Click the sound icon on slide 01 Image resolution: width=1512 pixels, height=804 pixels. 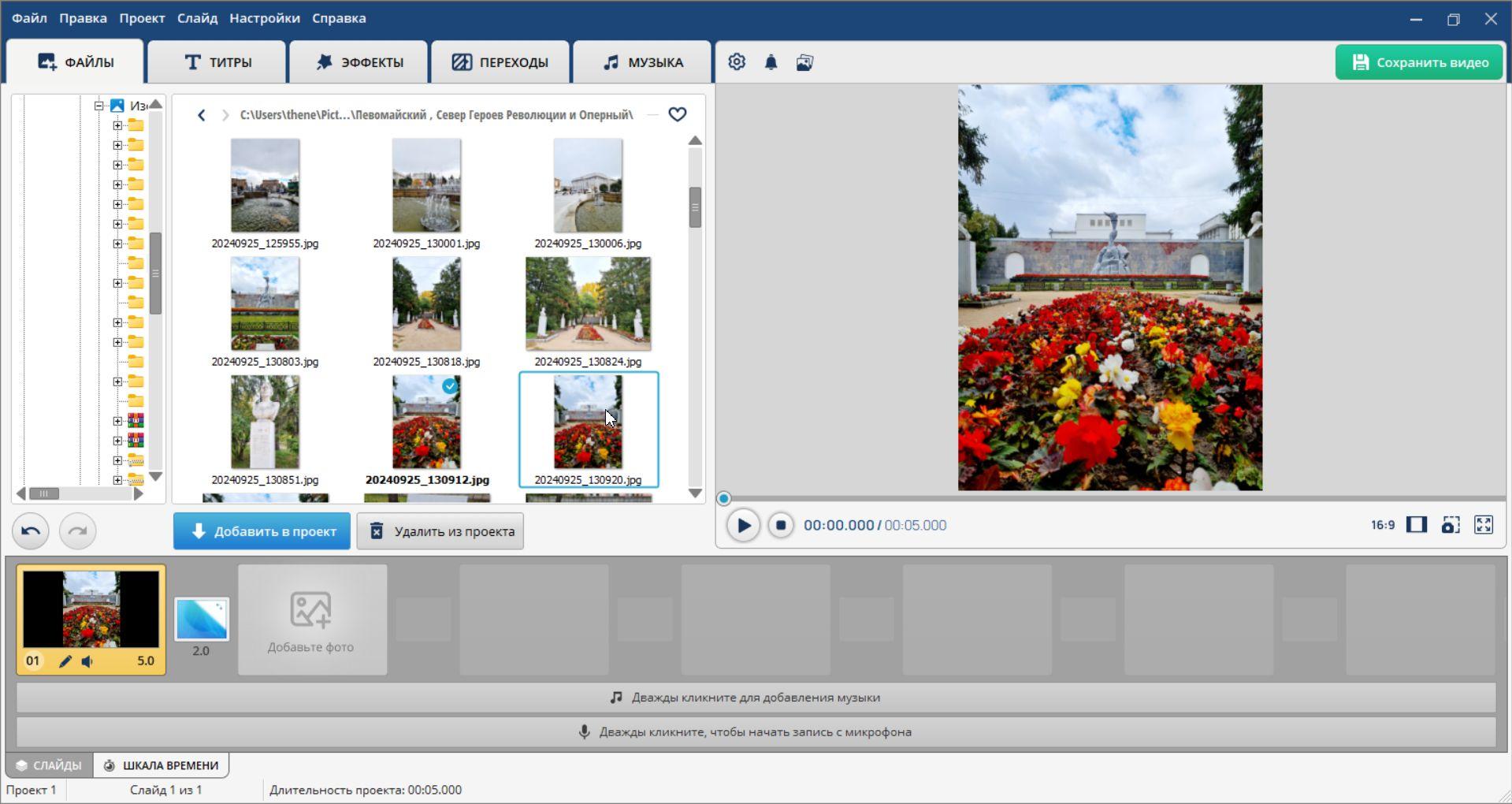point(87,661)
